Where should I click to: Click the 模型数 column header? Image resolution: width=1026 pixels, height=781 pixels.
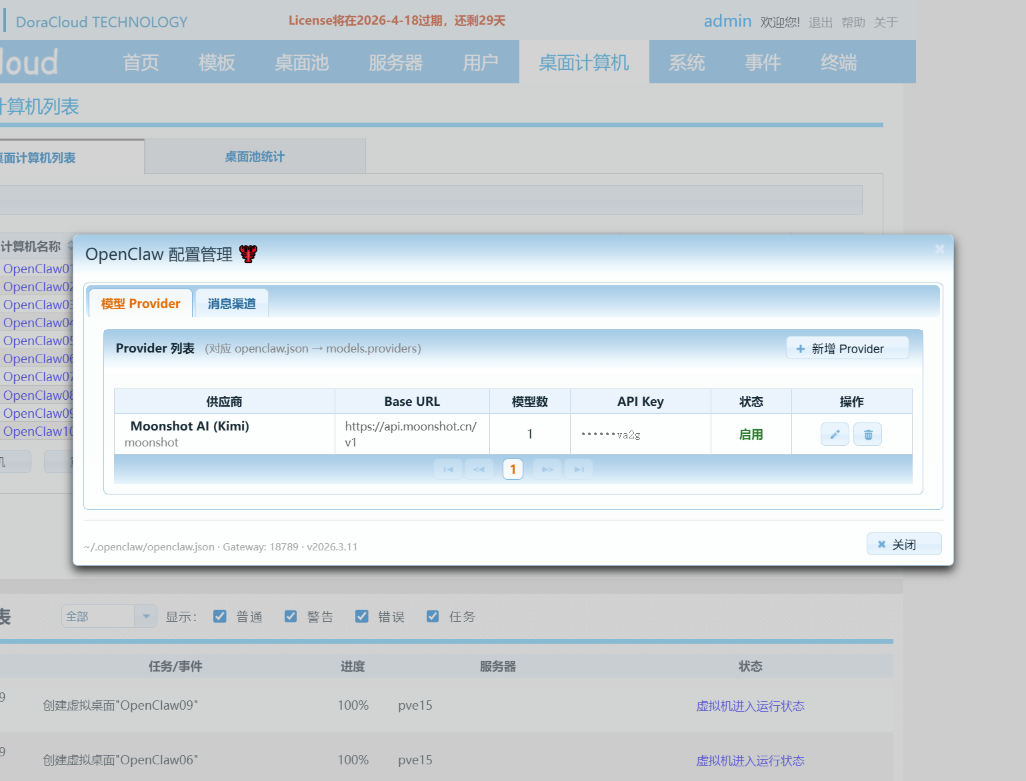530,402
